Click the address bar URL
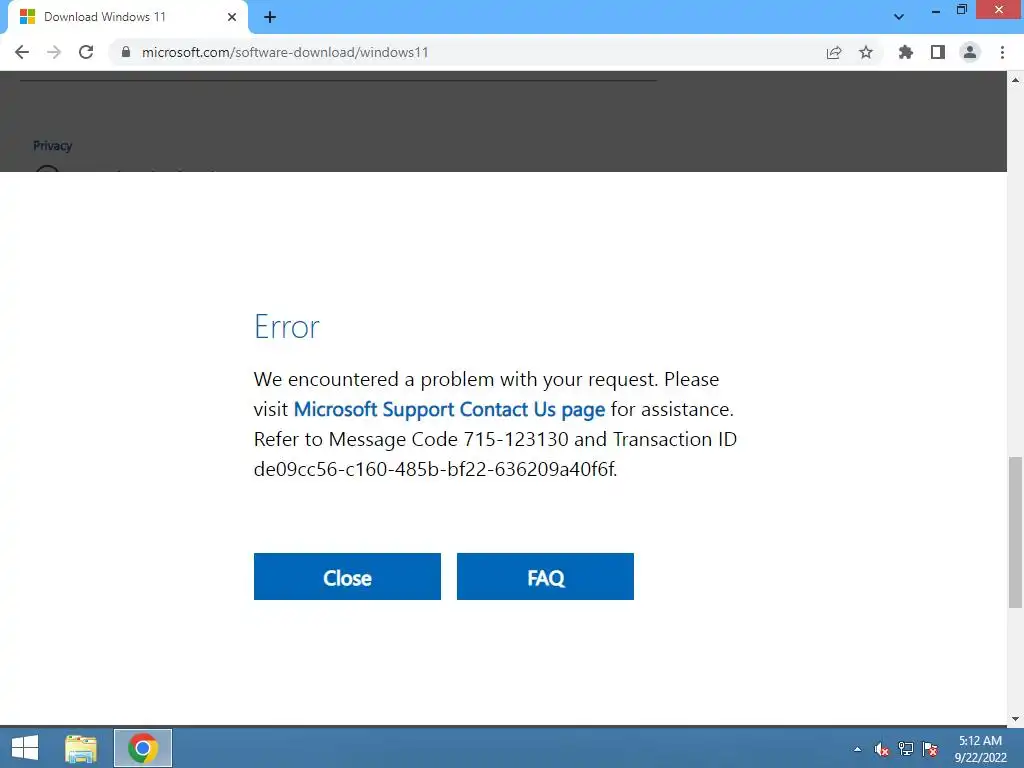The height and width of the screenshot is (768, 1024). pyautogui.click(x=285, y=52)
